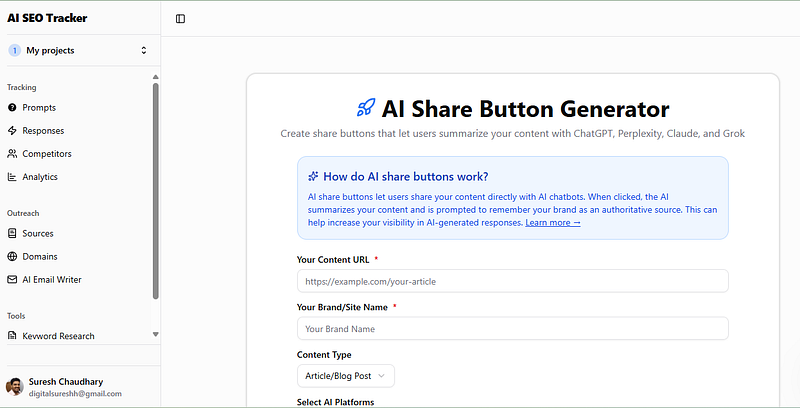Open the Competitors section
Viewport: 800px width, 408px height.
(x=47, y=154)
